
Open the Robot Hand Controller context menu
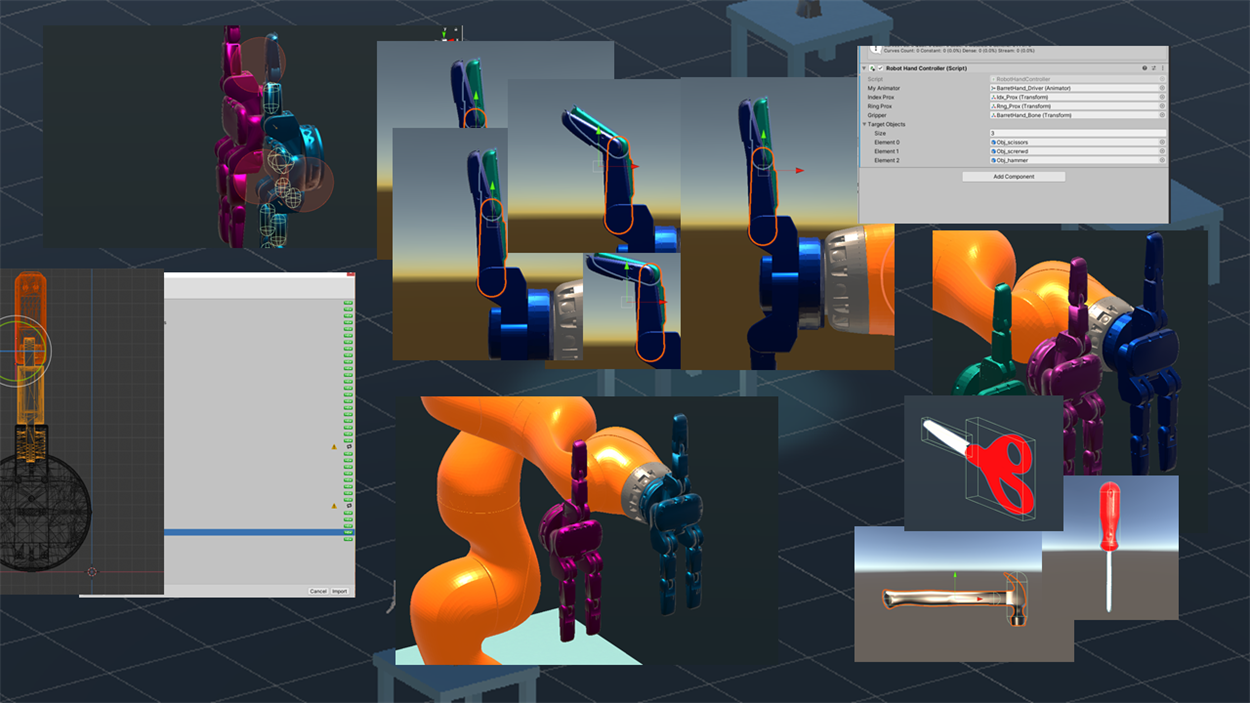tap(1162, 68)
